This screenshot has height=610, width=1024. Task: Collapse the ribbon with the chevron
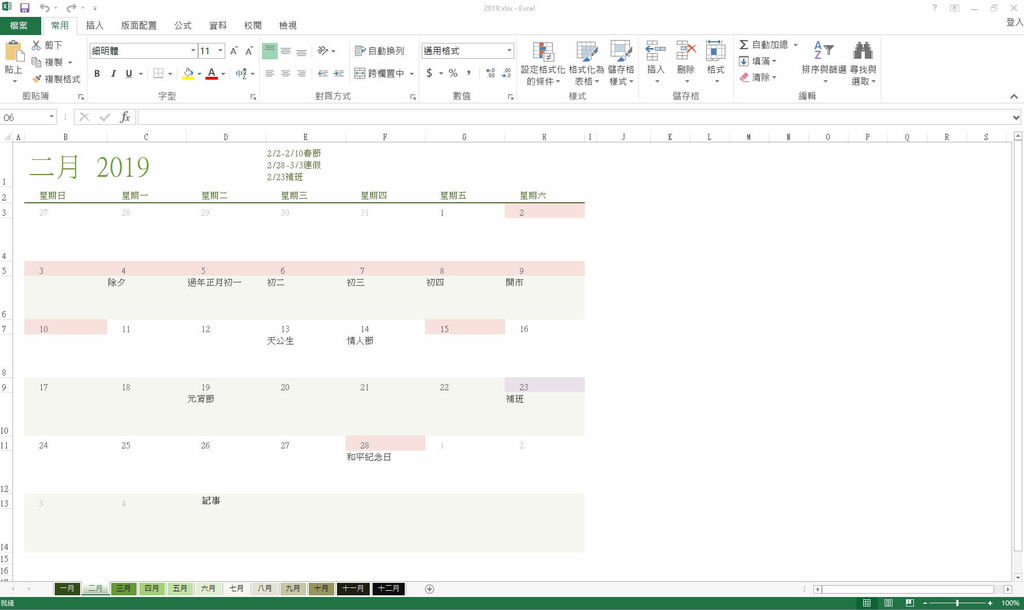pyautogui.click(x=1014, y=96)
